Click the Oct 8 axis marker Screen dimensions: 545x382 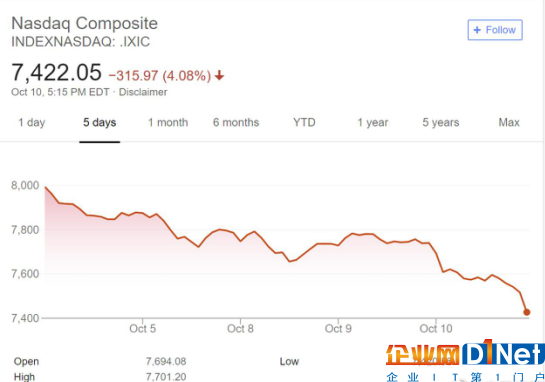tap(240, 328)
